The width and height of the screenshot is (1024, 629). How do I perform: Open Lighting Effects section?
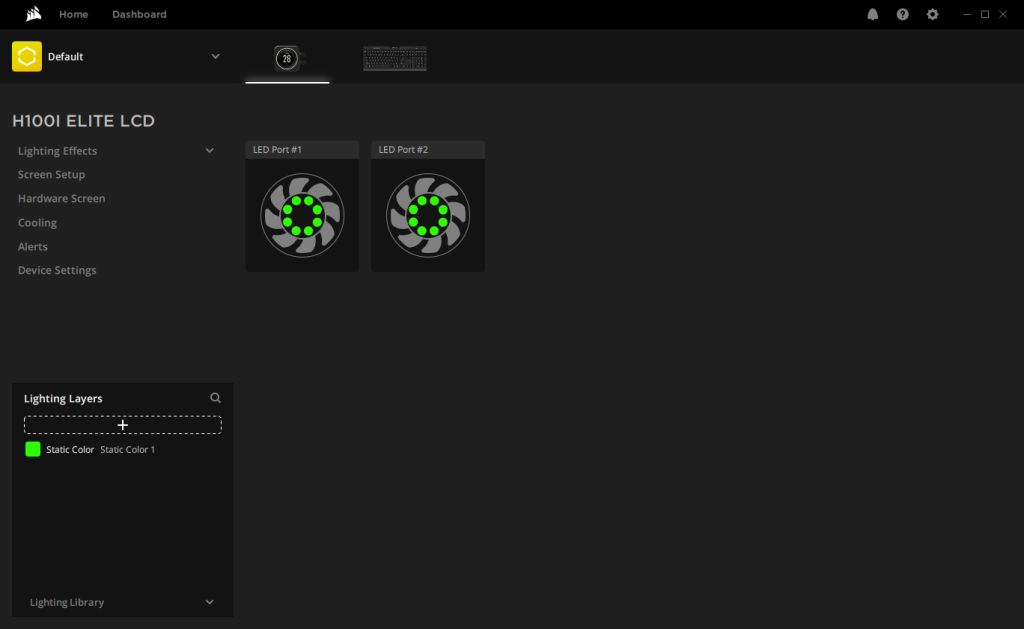(x=57, y=151)
